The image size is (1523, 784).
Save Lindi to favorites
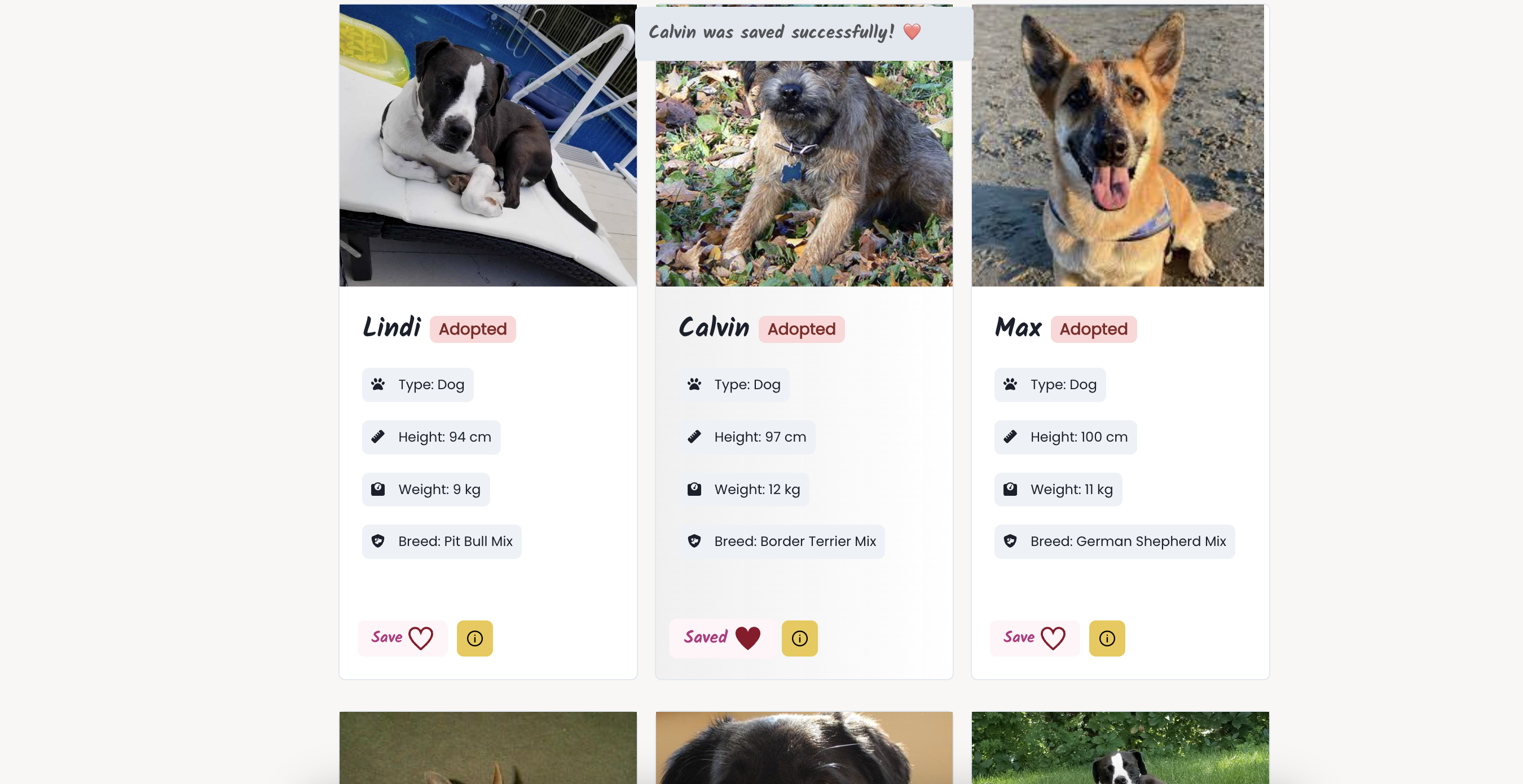coord(402,638)
